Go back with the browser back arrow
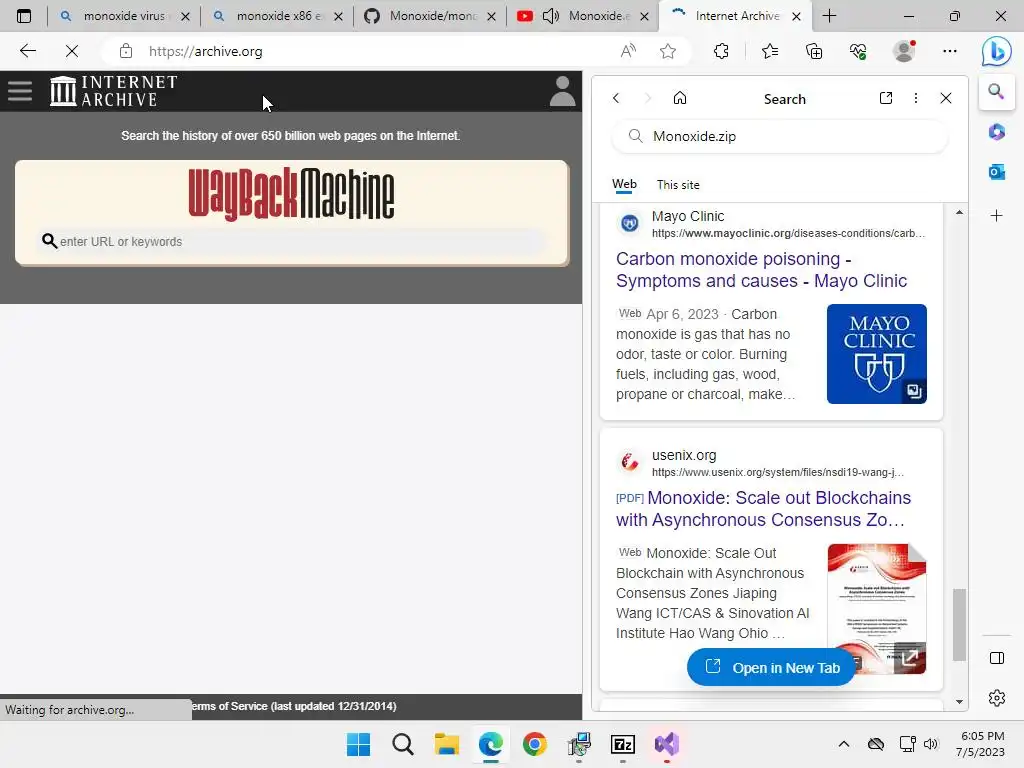 pyautogui.click(x=27, y=51)
